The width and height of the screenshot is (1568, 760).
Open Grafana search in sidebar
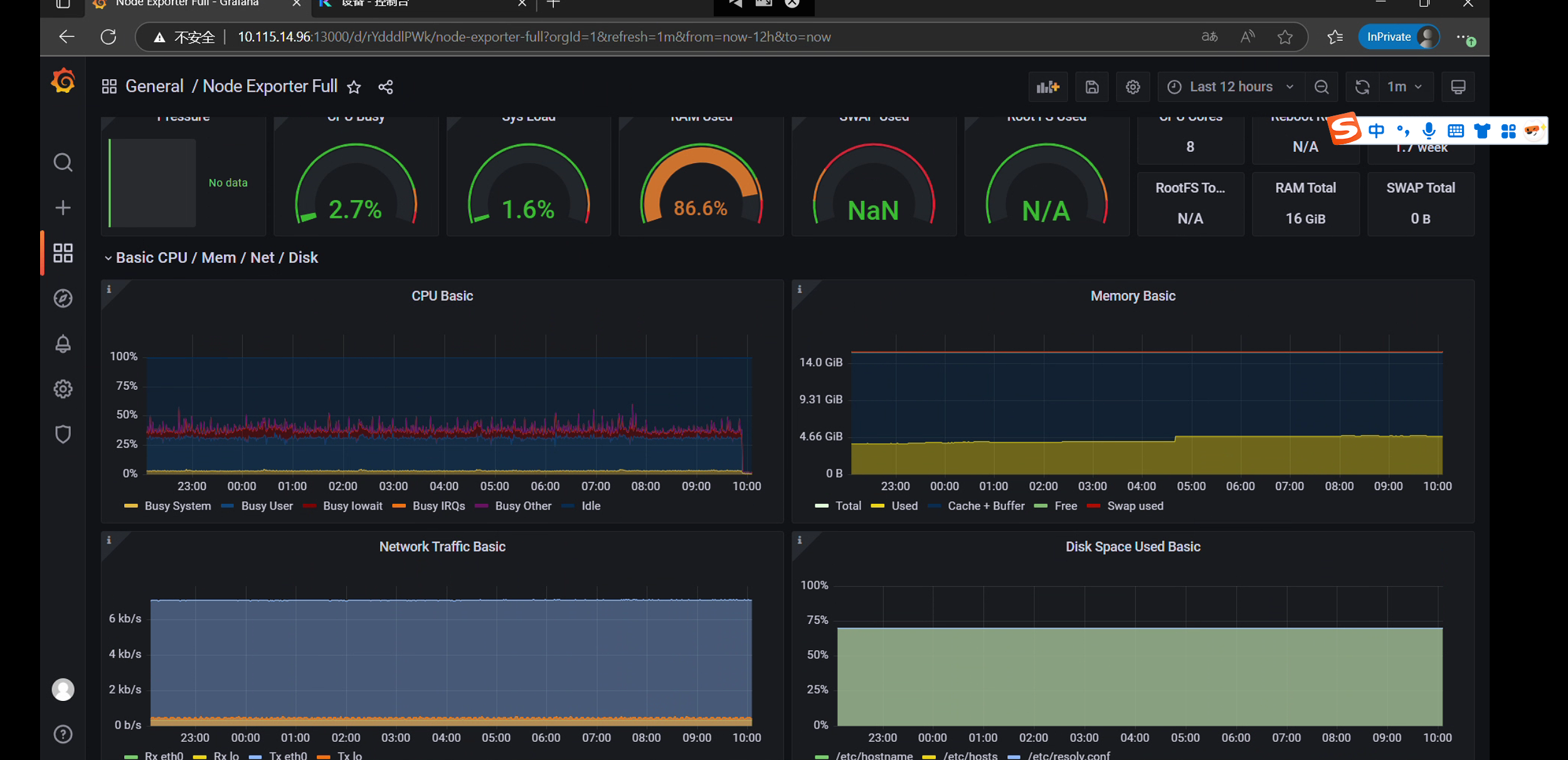(63, 163)
